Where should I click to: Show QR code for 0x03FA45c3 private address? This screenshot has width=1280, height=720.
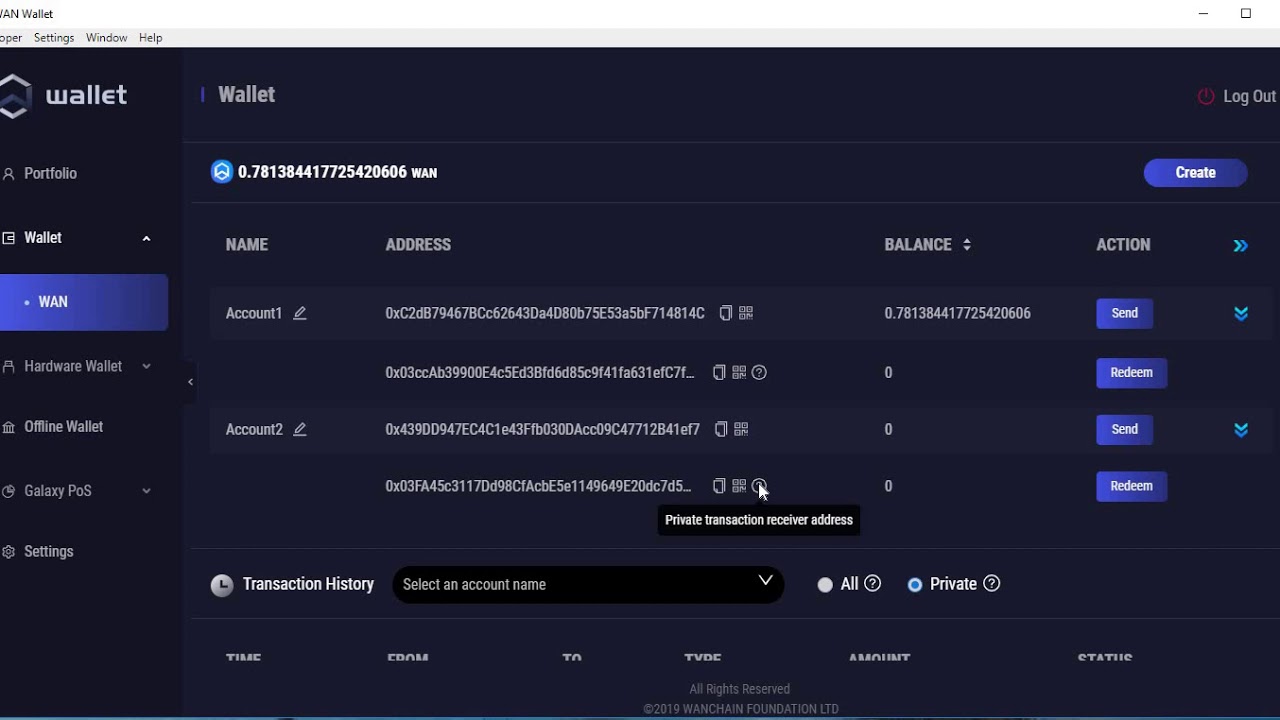[x=739, y=486]
